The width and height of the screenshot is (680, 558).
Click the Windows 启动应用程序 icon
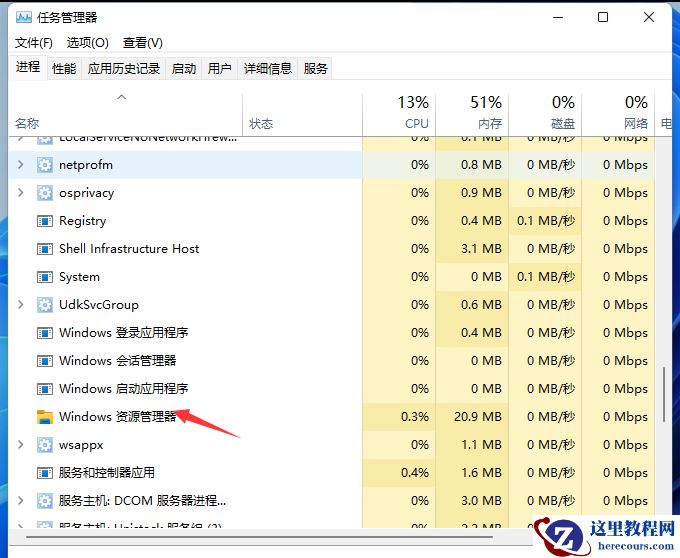pos(45,389)
